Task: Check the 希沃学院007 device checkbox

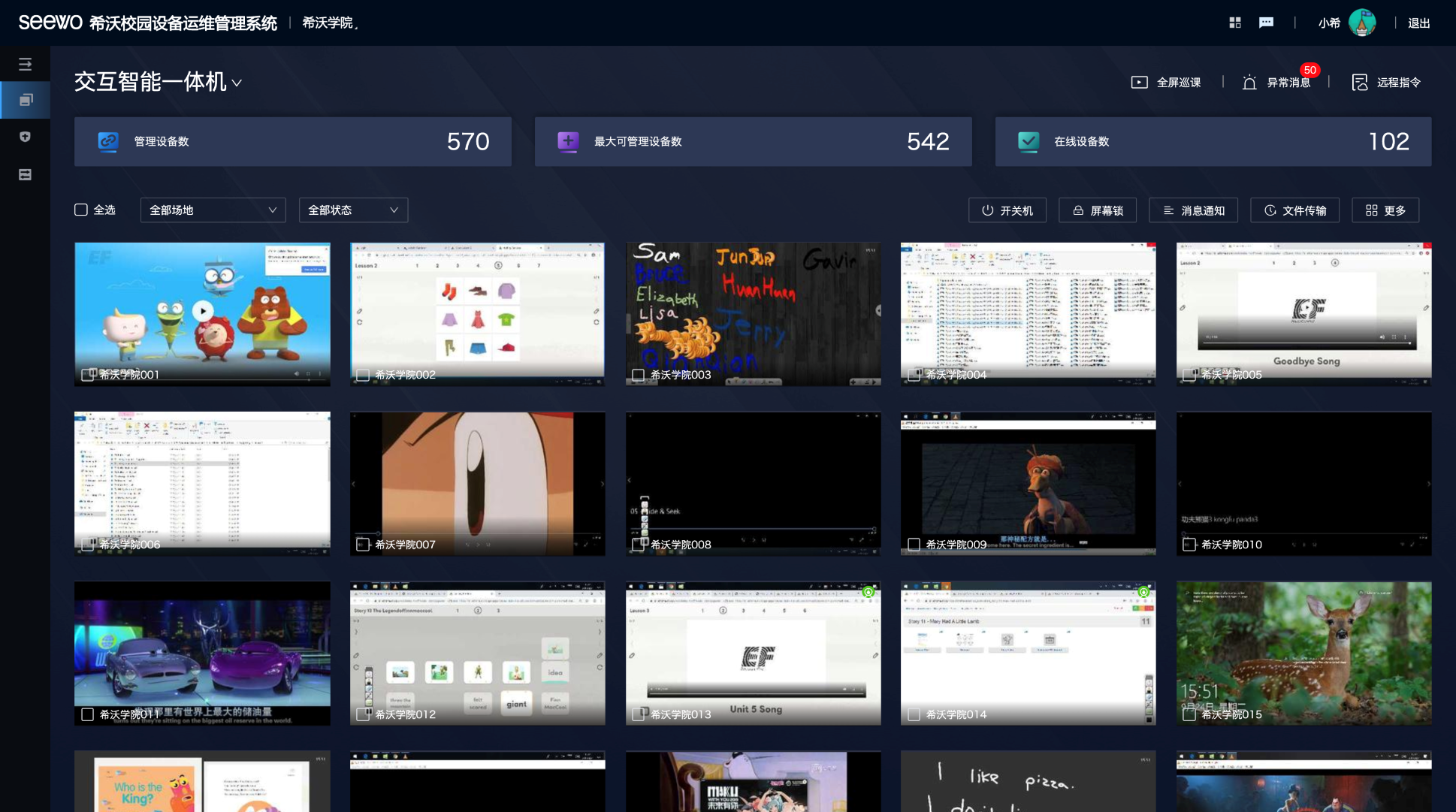Action: (x=363, y=545)
